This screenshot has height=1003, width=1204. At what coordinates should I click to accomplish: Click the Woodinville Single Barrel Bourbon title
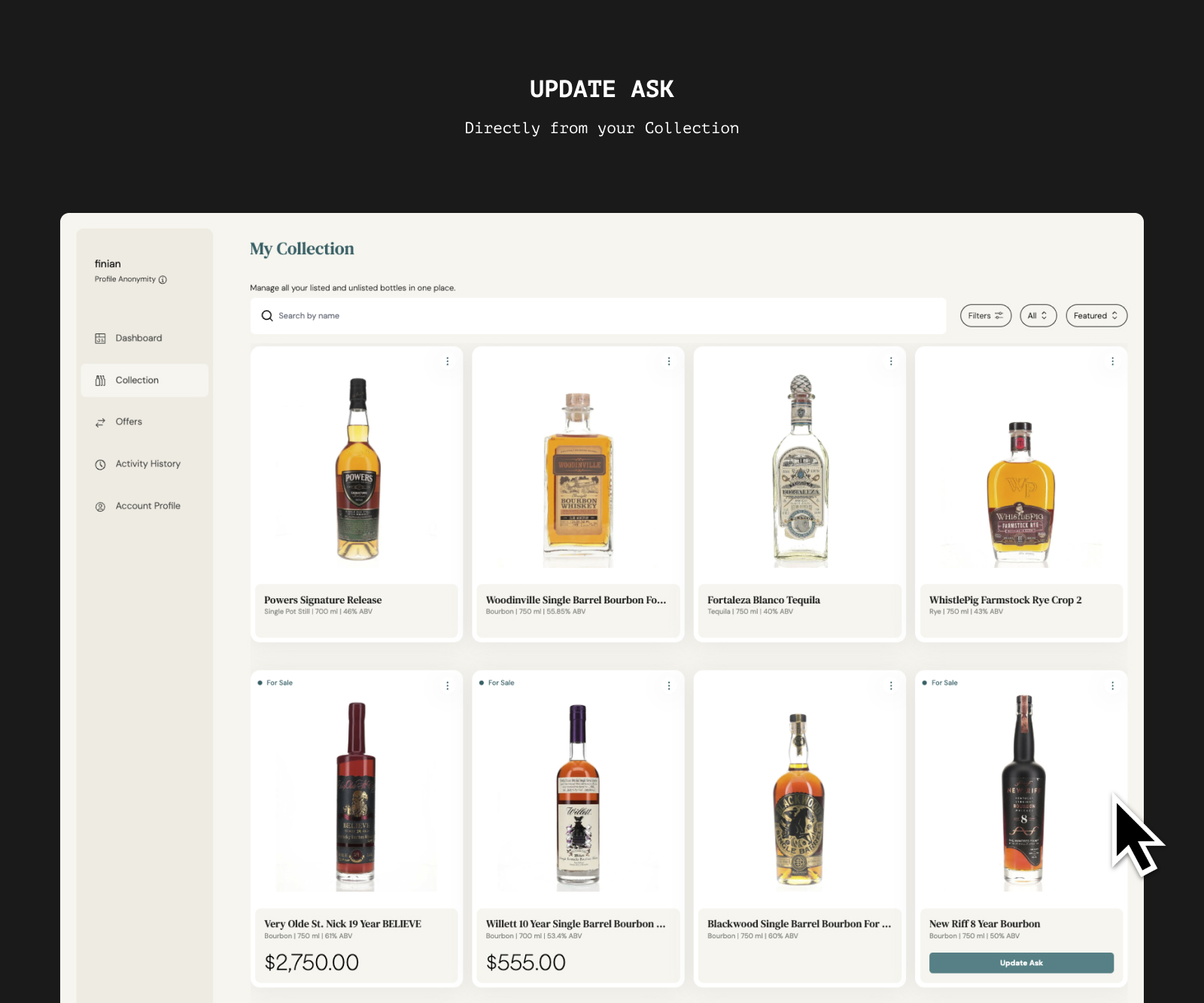[576, 600]
